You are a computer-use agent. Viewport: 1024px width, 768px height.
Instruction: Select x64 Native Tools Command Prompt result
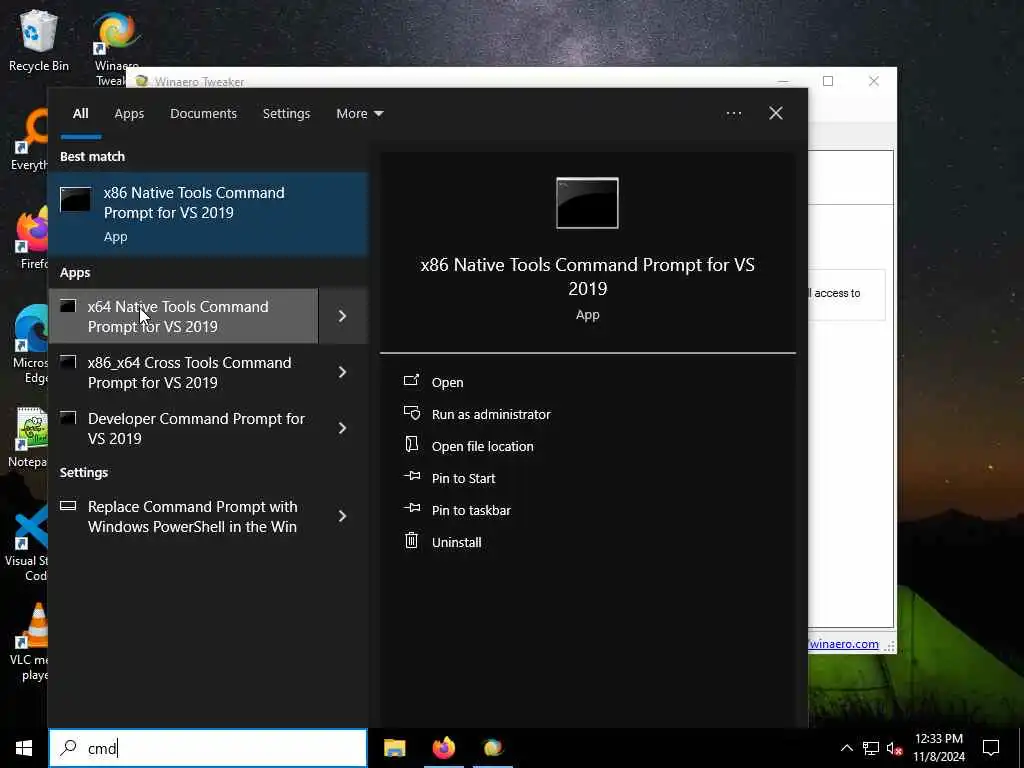184,316
